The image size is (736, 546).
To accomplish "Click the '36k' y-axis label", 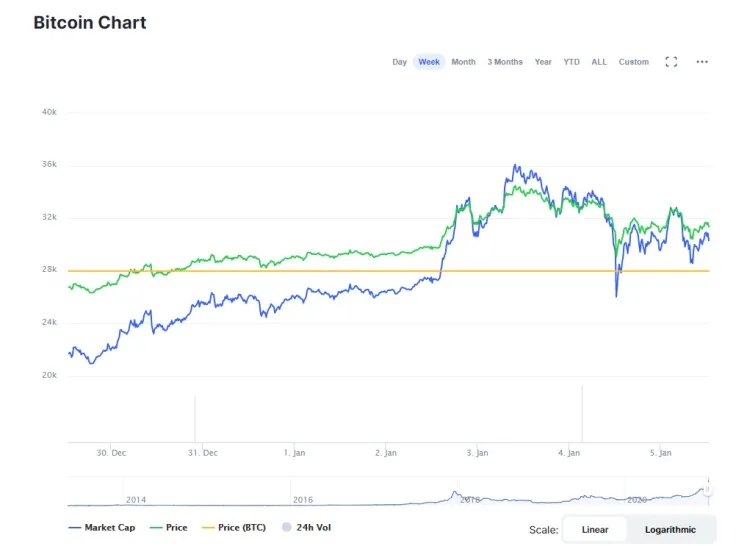I will pyautogui.click(x=49, y=164).
